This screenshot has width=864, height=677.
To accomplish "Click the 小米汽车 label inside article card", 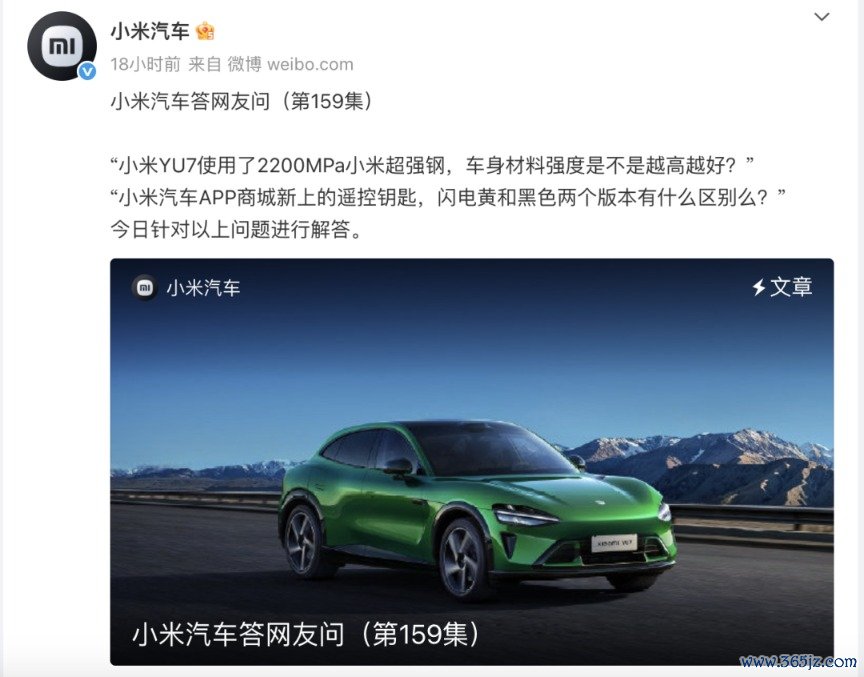I will click(203, 288).
